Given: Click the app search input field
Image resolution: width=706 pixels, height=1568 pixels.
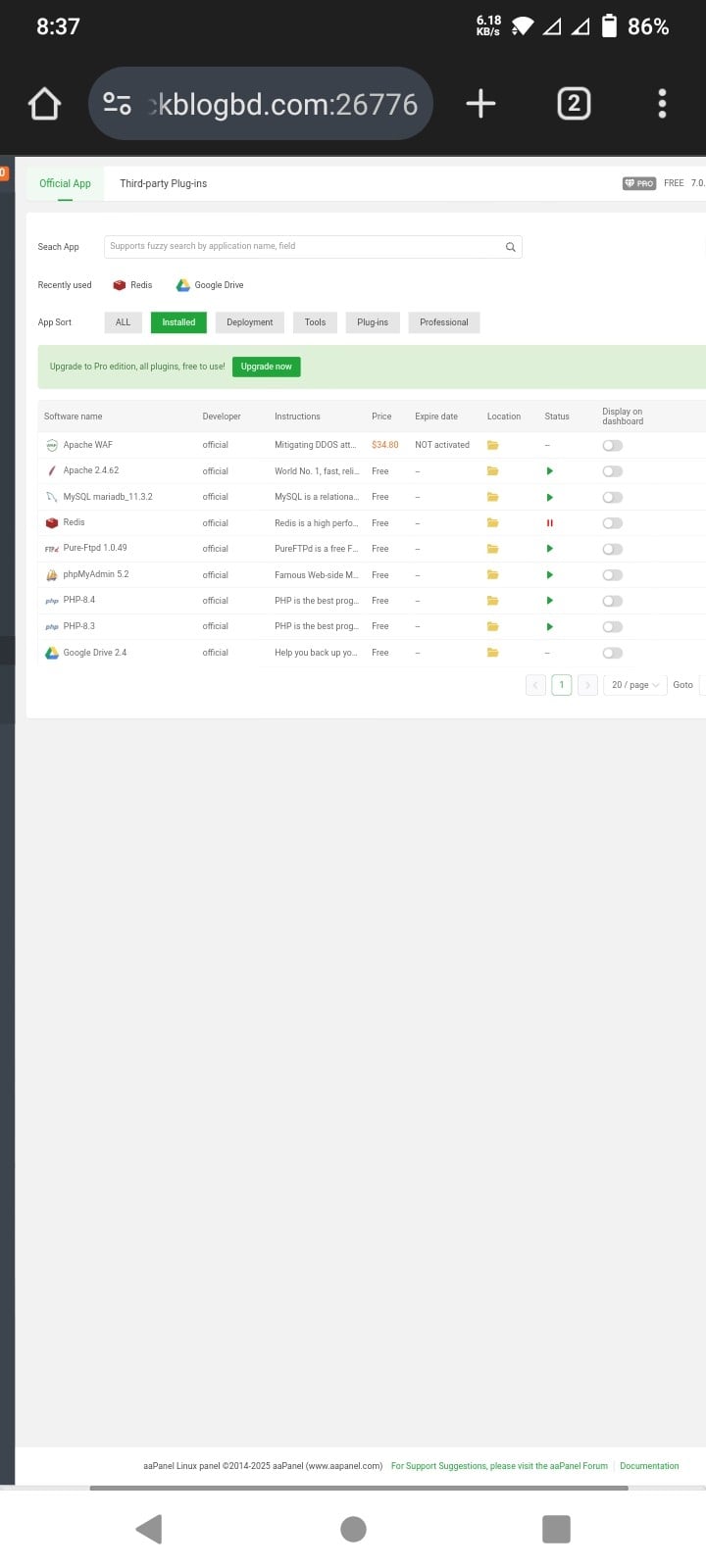Looking at the screenshot, I should coord(312,247).
